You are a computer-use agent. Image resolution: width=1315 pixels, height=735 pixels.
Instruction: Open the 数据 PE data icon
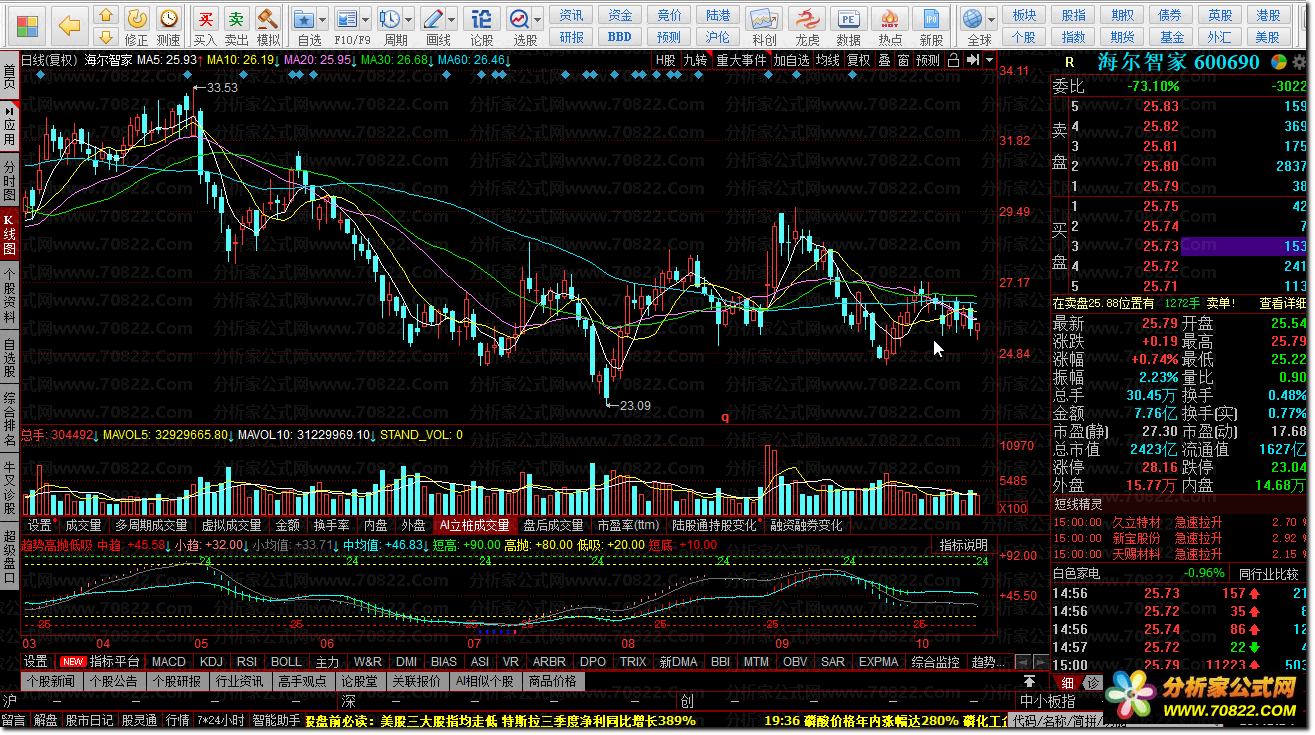click(x=848, y=26)
